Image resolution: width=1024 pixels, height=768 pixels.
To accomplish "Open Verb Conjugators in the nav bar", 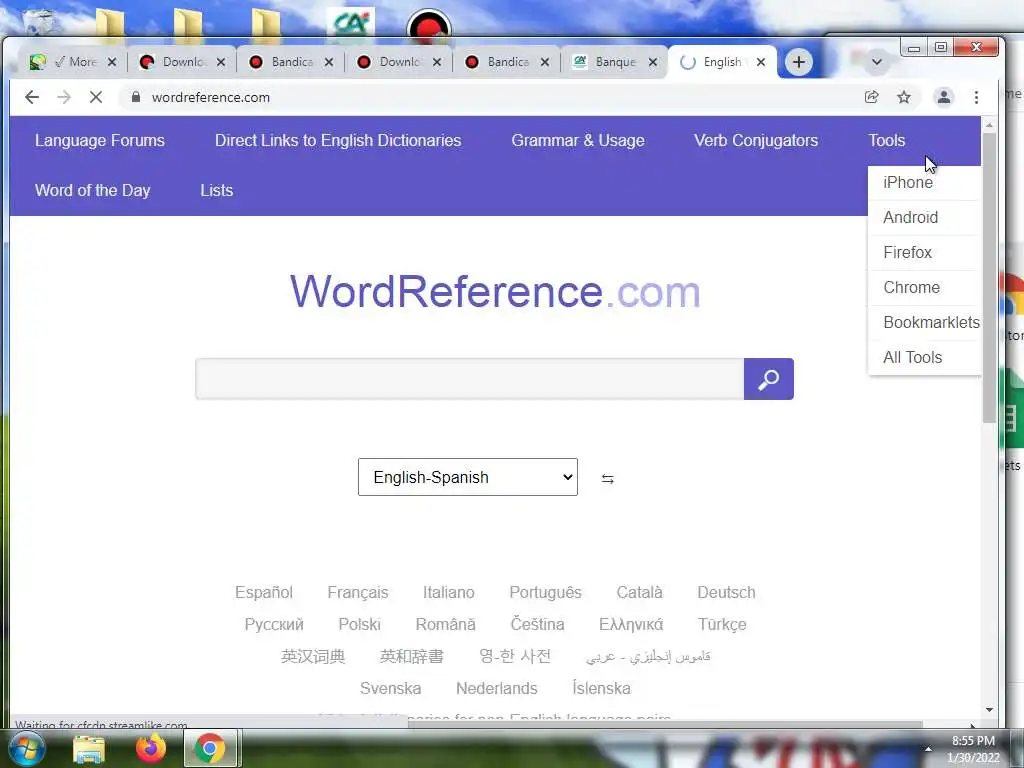I will coord(756,140).
